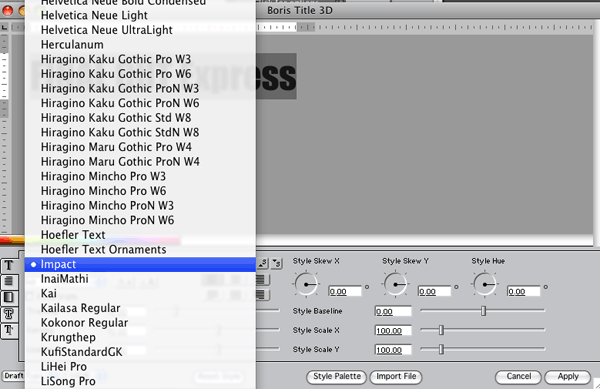
Task: Click the subscript button
Action: [277, 263]
